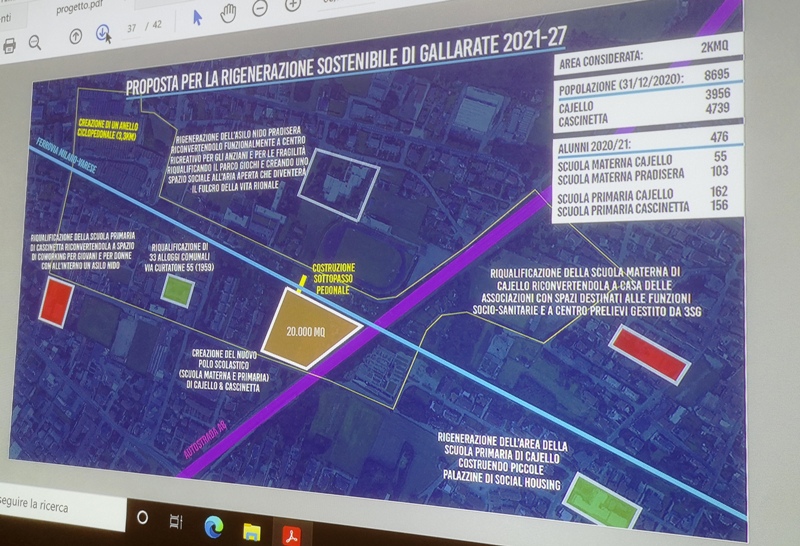
Task: Click the page number field showing 37
Action: tap(132, 28)
